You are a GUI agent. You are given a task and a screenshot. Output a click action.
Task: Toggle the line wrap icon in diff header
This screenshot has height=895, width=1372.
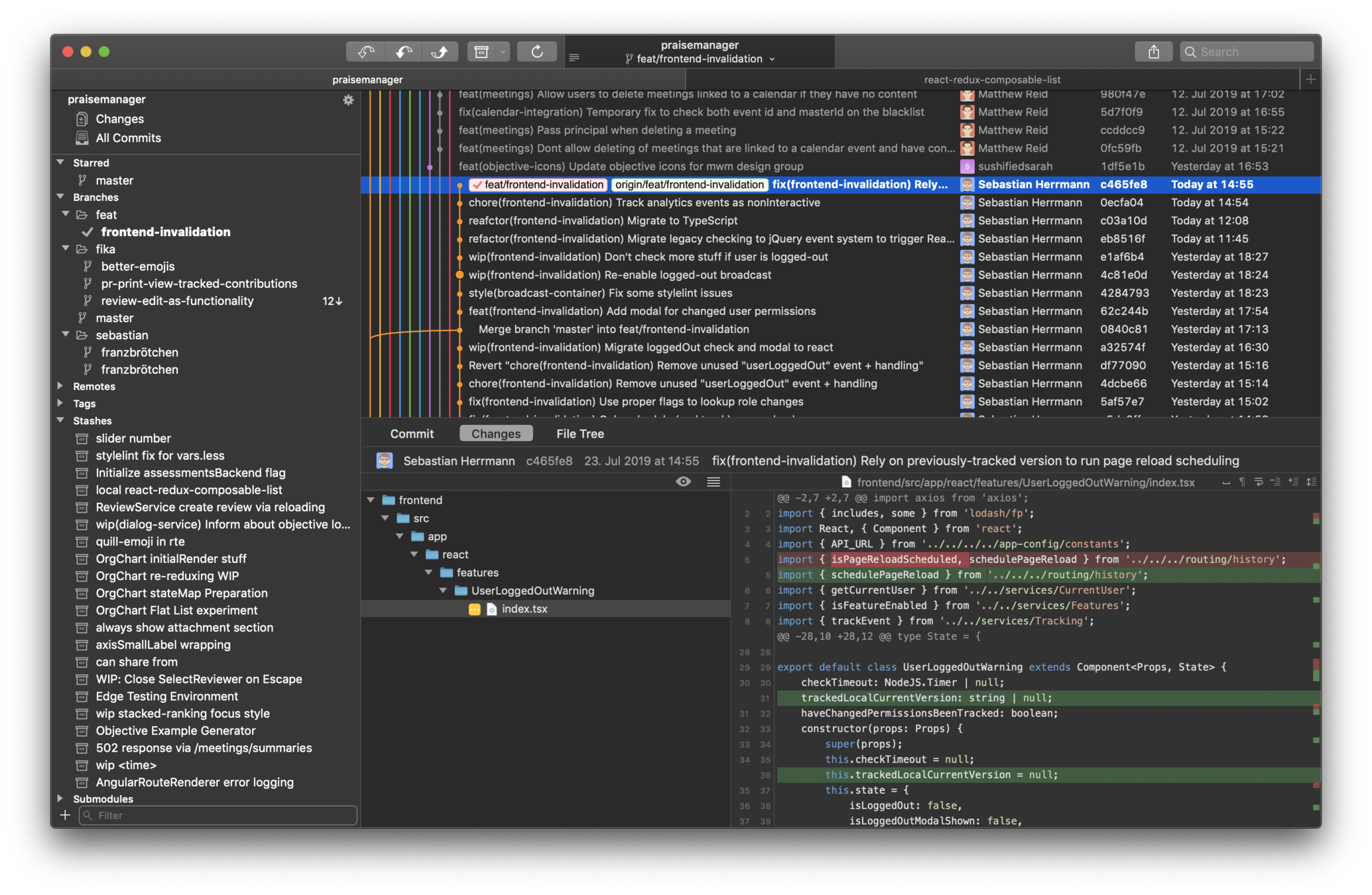1259,482
